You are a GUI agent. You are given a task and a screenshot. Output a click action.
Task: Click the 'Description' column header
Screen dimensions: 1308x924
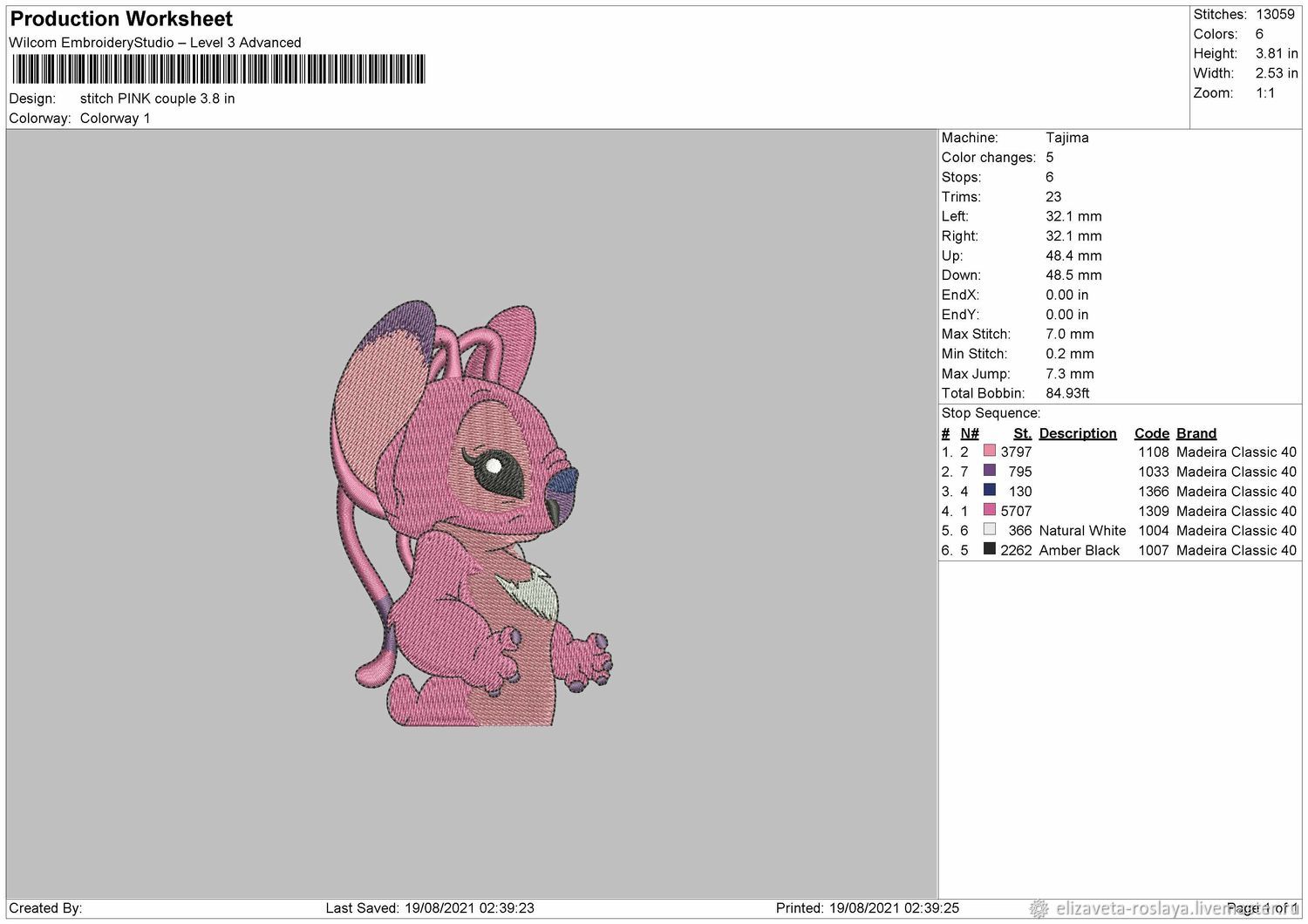[1078, 433]
